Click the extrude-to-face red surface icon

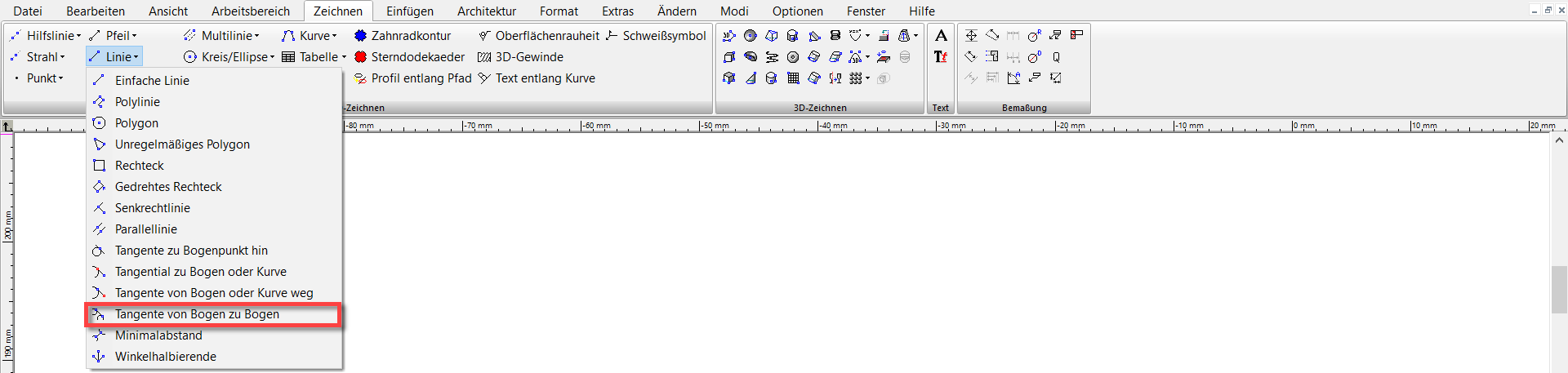[884, 57]
